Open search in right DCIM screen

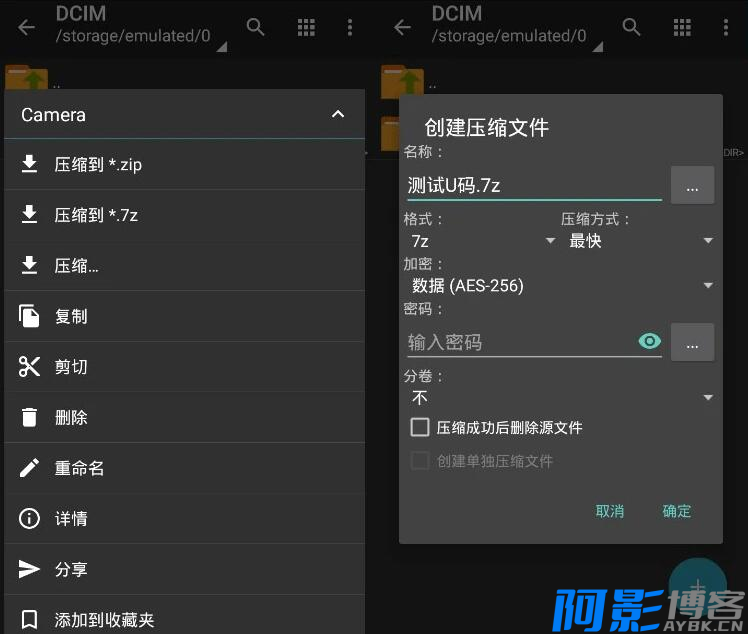pyautogui.click(x=631, y=27)
